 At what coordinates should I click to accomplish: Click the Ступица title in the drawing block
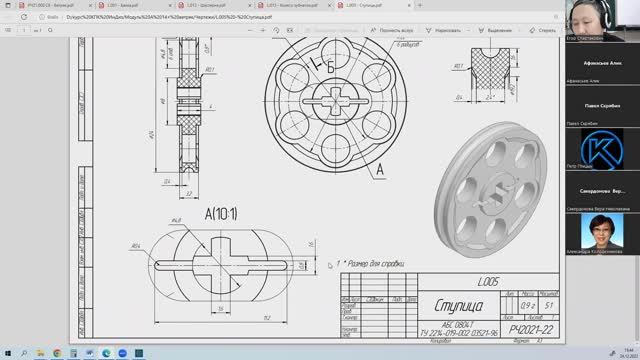(458, 306)
